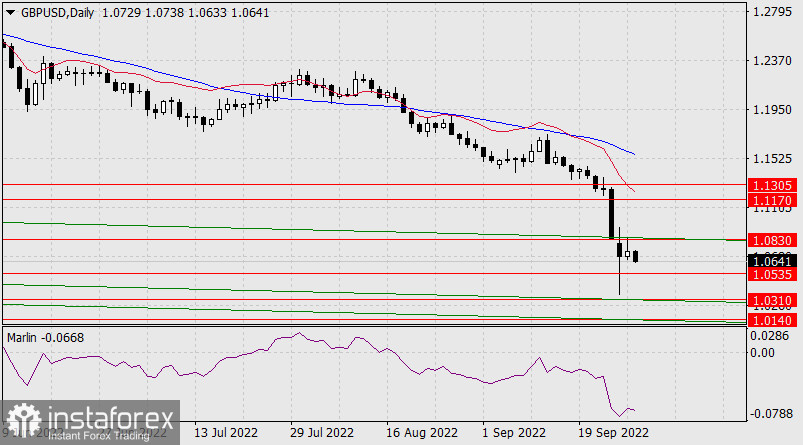Click the chart menu triangle beside GBPUSD
The height and width of the screenshot is (445, 803).
[x=10, y=13]
